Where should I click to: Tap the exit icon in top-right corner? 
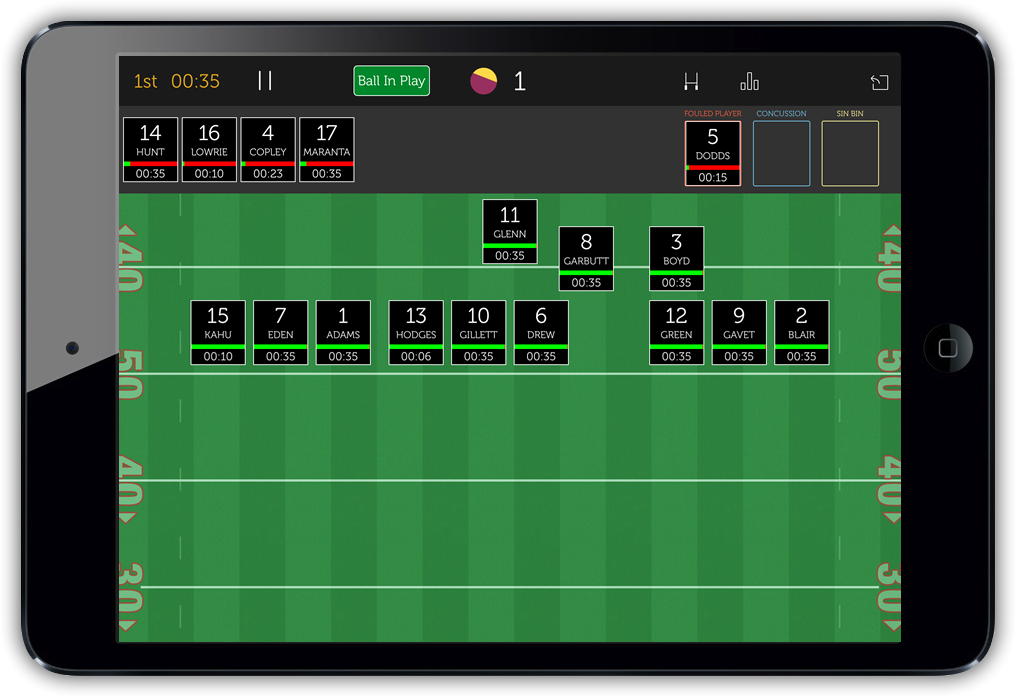tap(879, 82)
